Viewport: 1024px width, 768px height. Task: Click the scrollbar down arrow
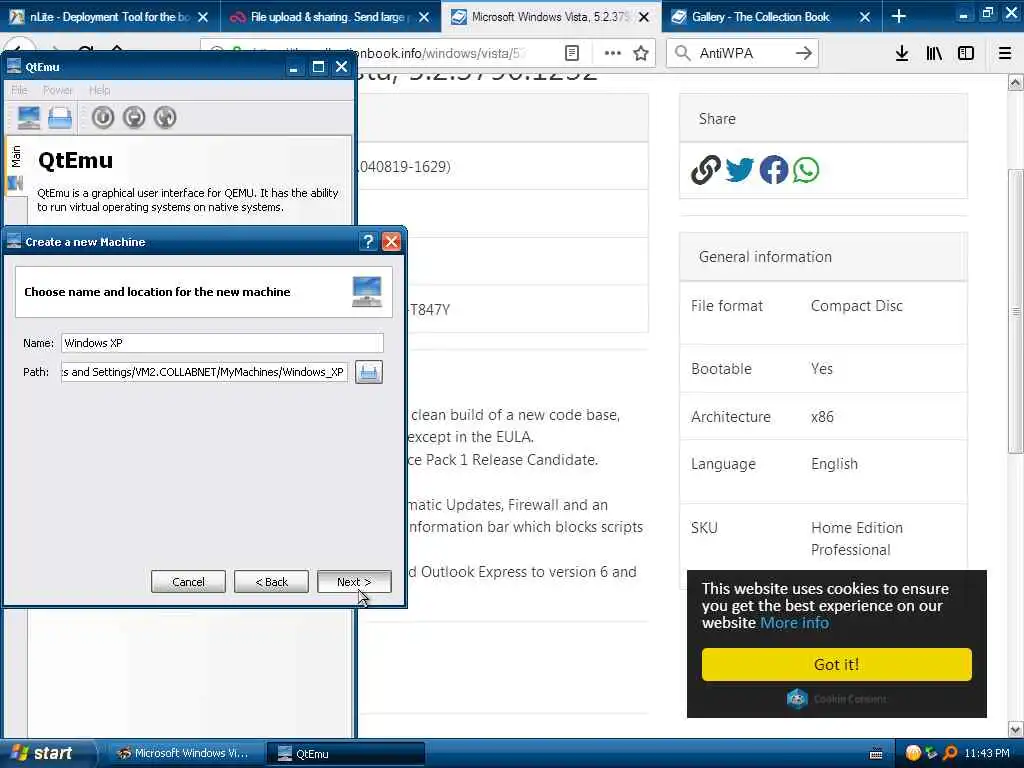click(1016, 729)
